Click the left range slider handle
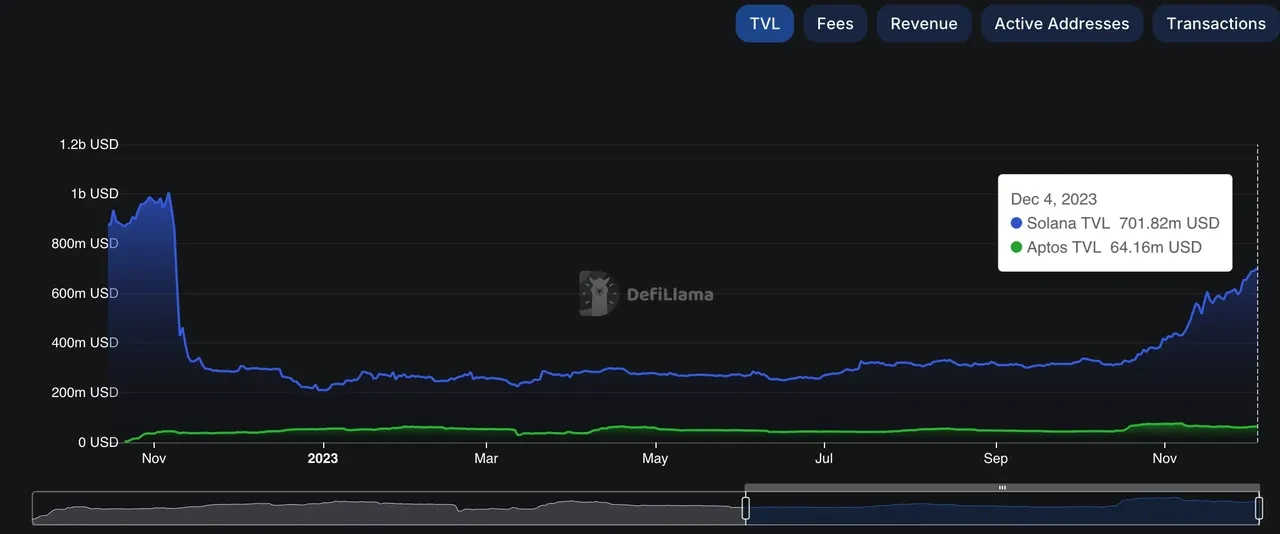1280x534 pixels. 745,508
